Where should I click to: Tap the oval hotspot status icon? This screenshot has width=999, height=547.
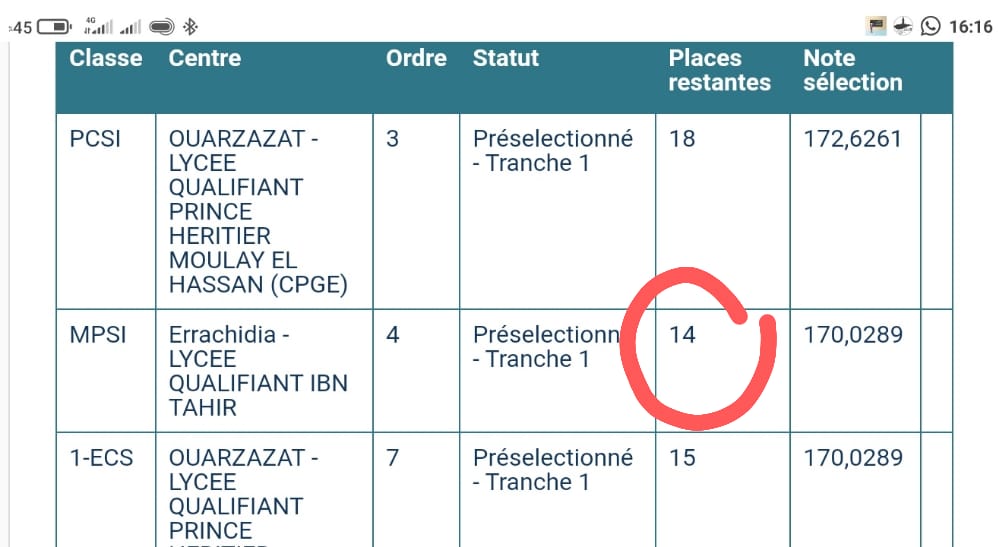(162, 26)
